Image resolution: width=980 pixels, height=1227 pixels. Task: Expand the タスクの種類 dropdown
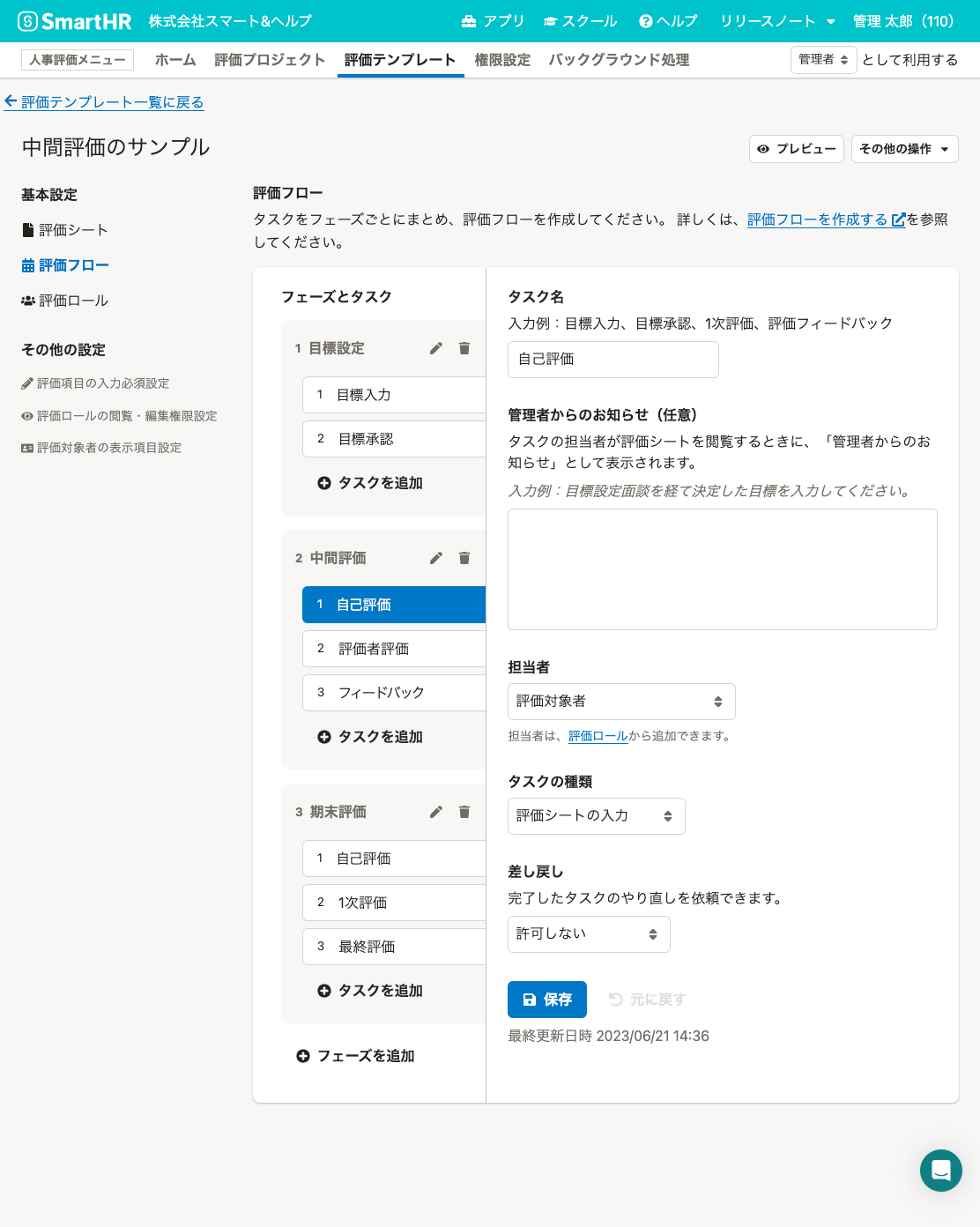(596, 816)
